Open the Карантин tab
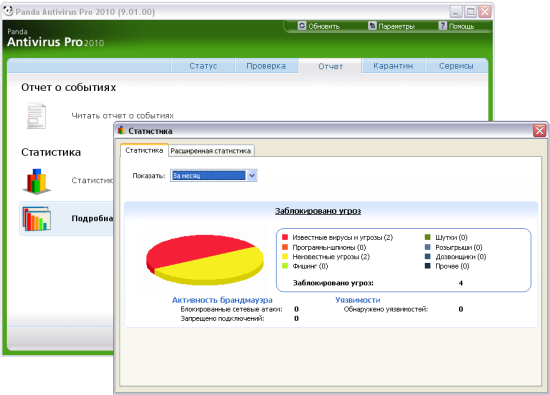The image size is (550, 395). tap(393, 66)
